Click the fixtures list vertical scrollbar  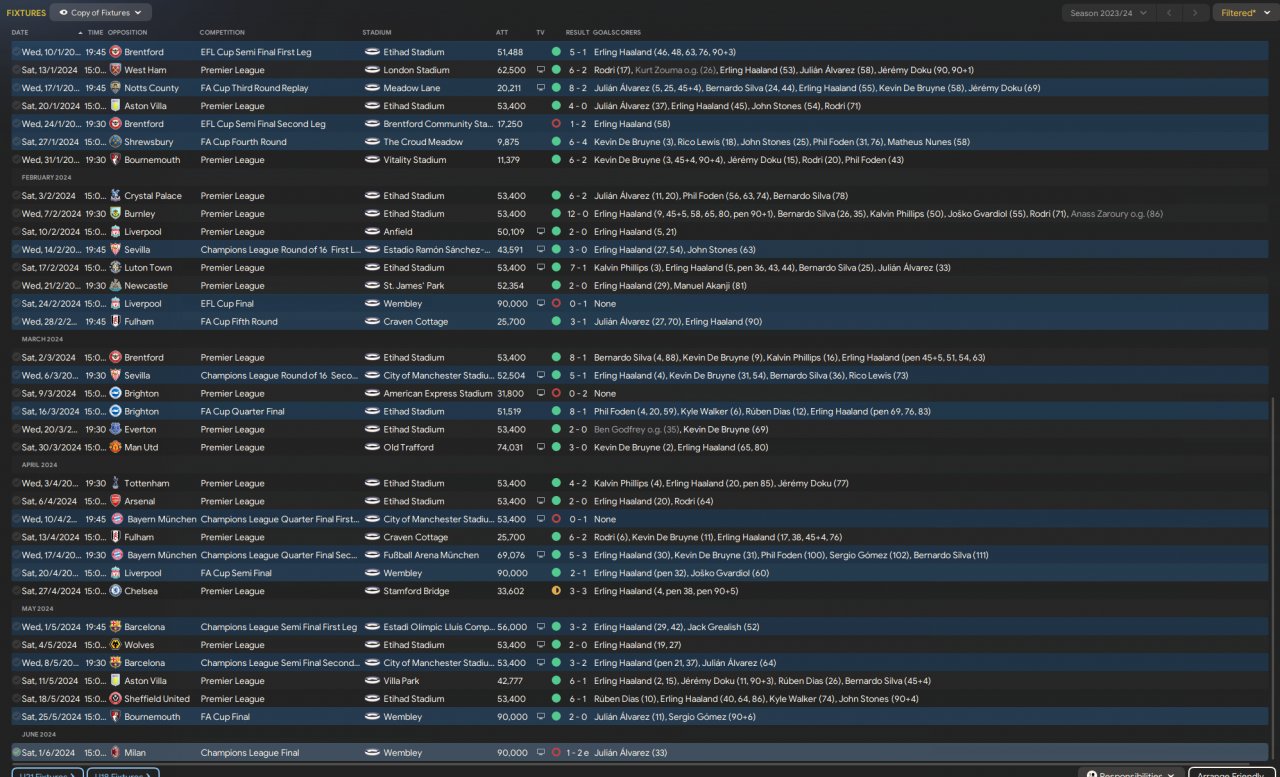(1274, 580)
